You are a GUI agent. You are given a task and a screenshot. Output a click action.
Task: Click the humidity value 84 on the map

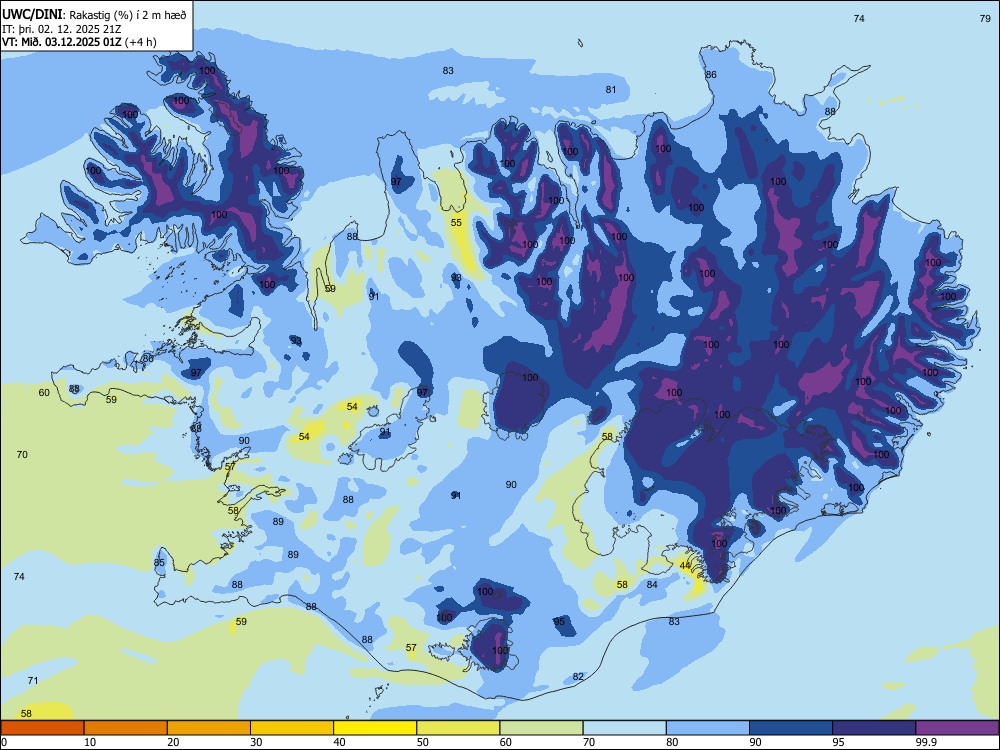point(652,584)
